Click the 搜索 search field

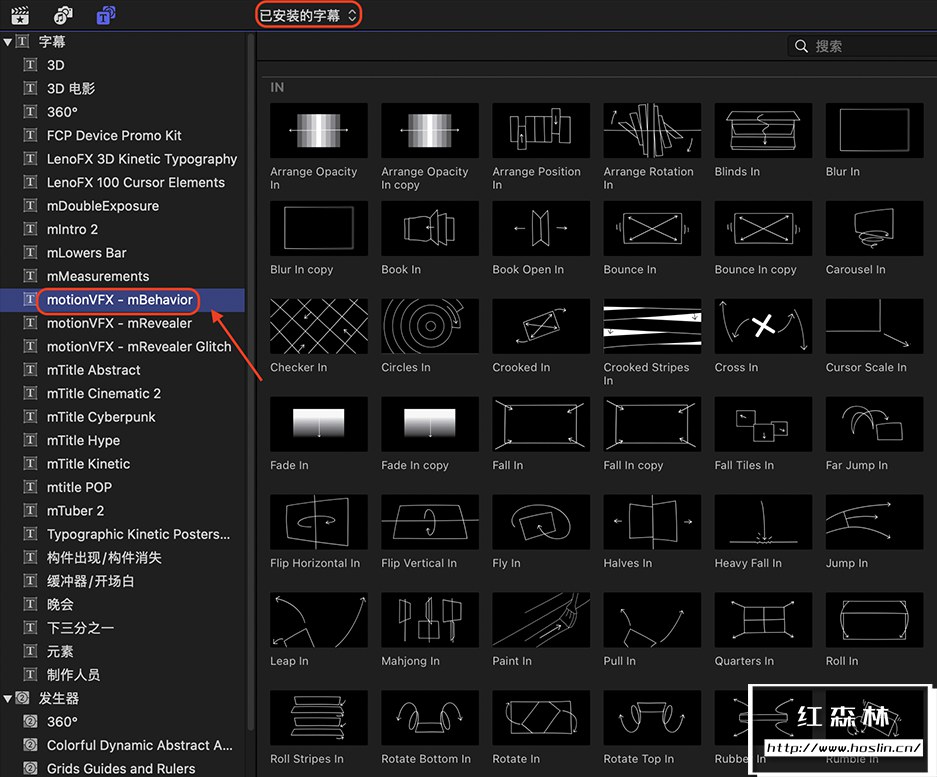[862, 46]
